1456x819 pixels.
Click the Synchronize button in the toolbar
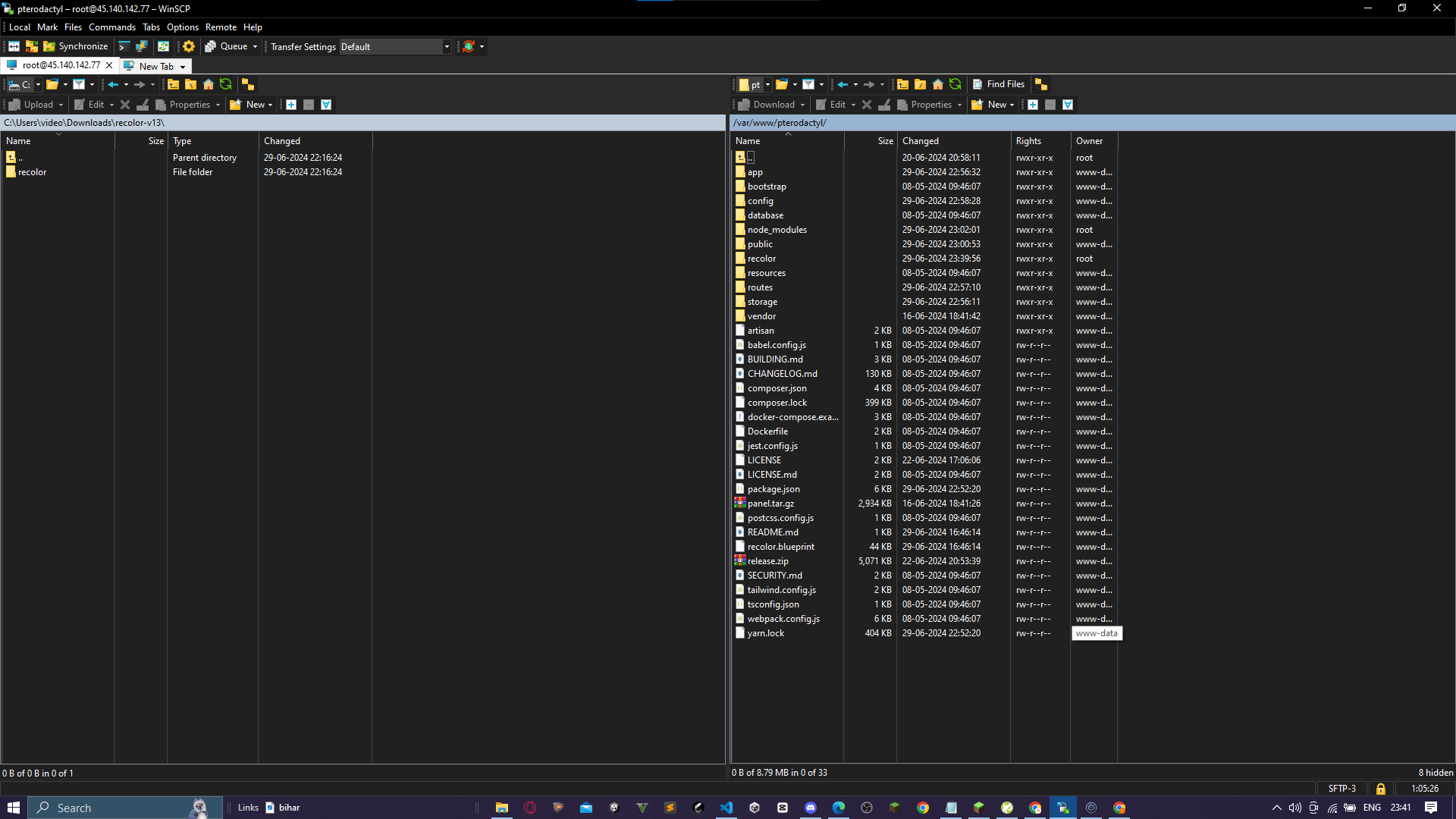76,46
